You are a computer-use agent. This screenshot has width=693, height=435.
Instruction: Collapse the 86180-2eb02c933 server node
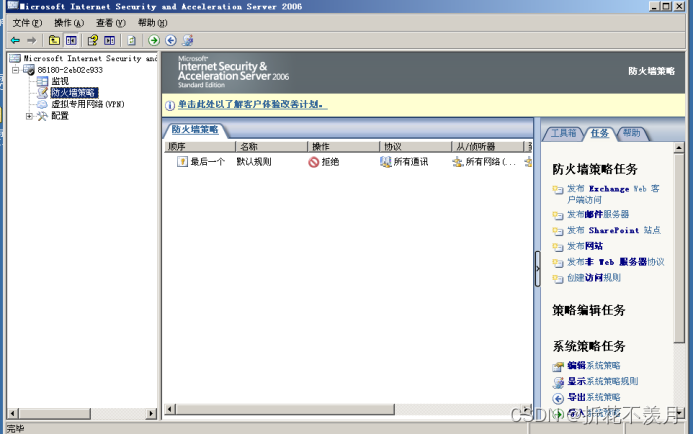pyautogui.click(x=15, y=70)
